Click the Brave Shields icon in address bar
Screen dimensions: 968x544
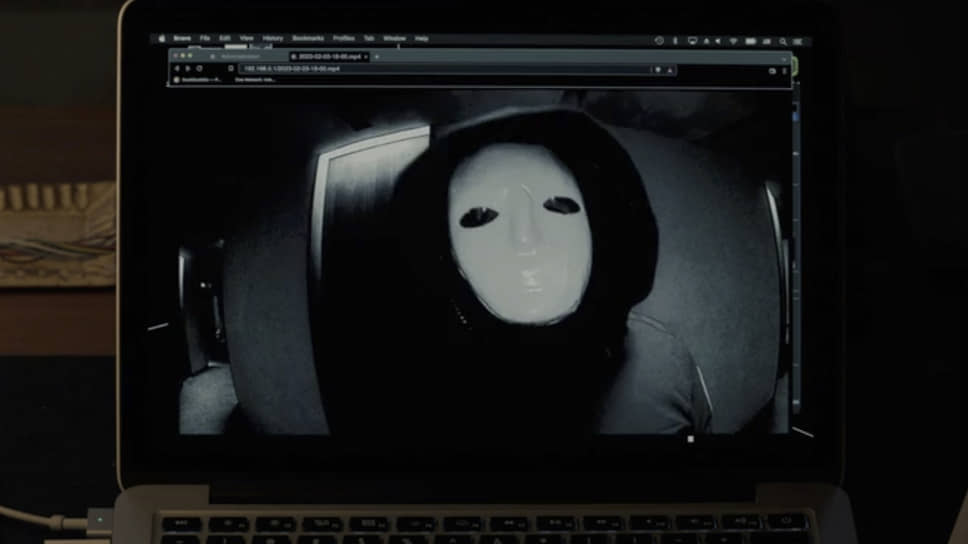pyautogui.click(x=657, y=70)
